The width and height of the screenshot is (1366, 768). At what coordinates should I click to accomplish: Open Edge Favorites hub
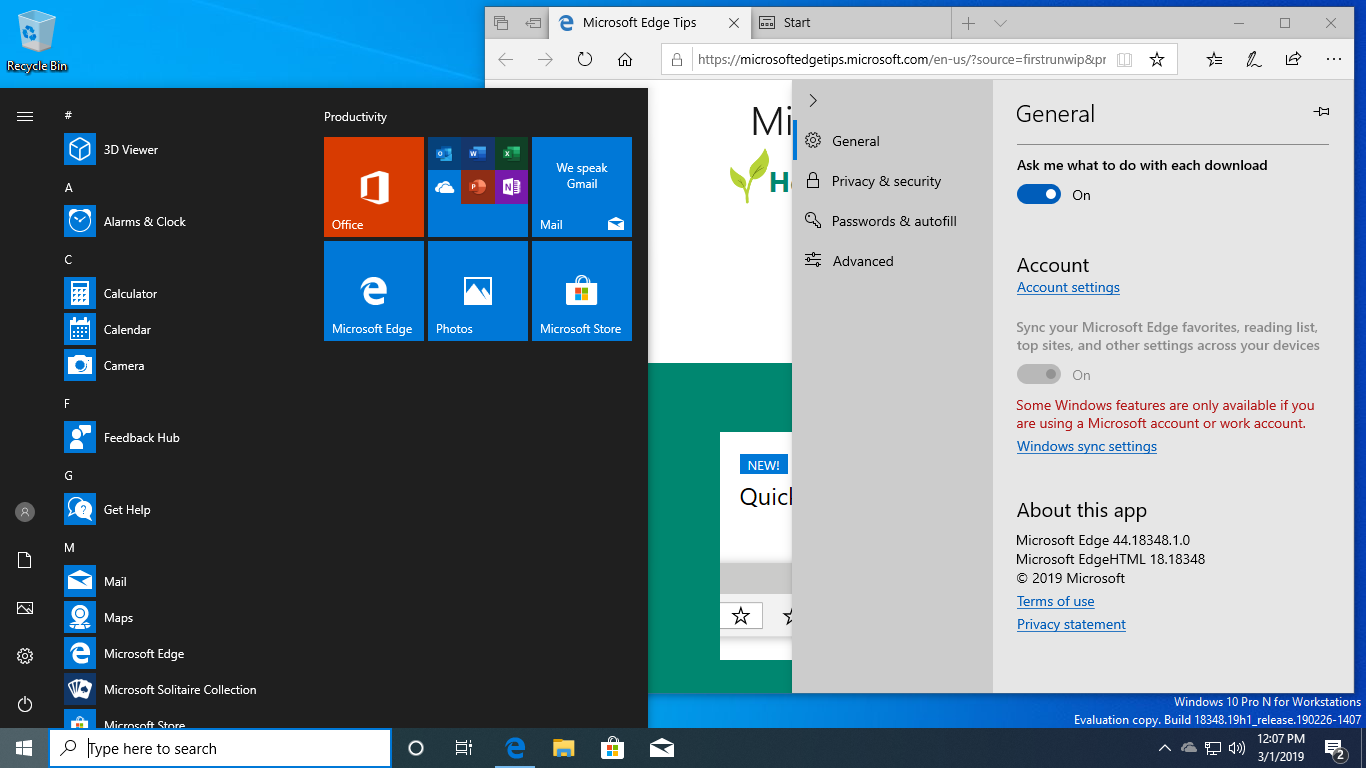[x=1214, y=60]
